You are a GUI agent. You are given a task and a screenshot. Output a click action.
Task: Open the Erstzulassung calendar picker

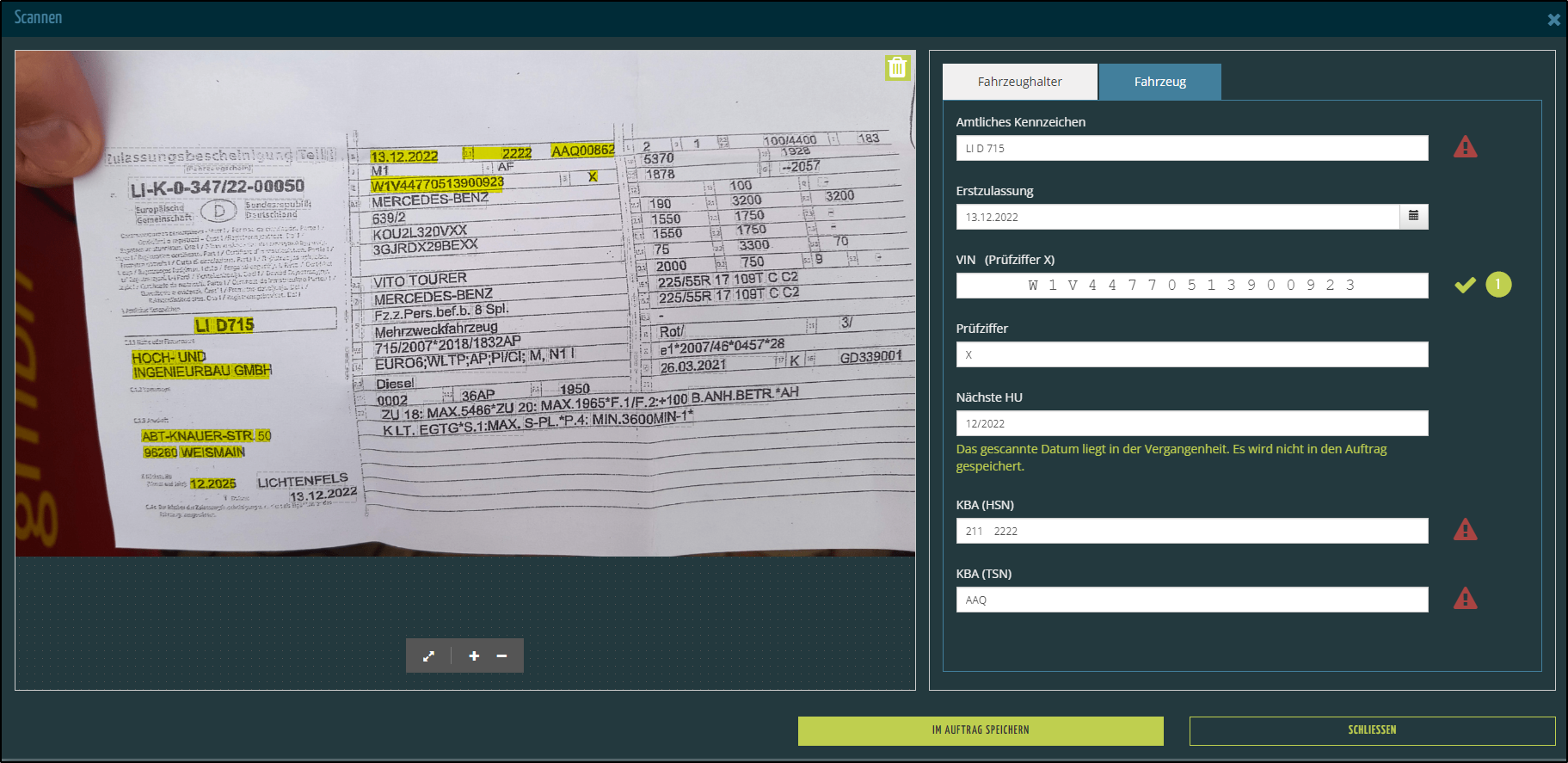pyautogui.click(x=1413, y=216)
